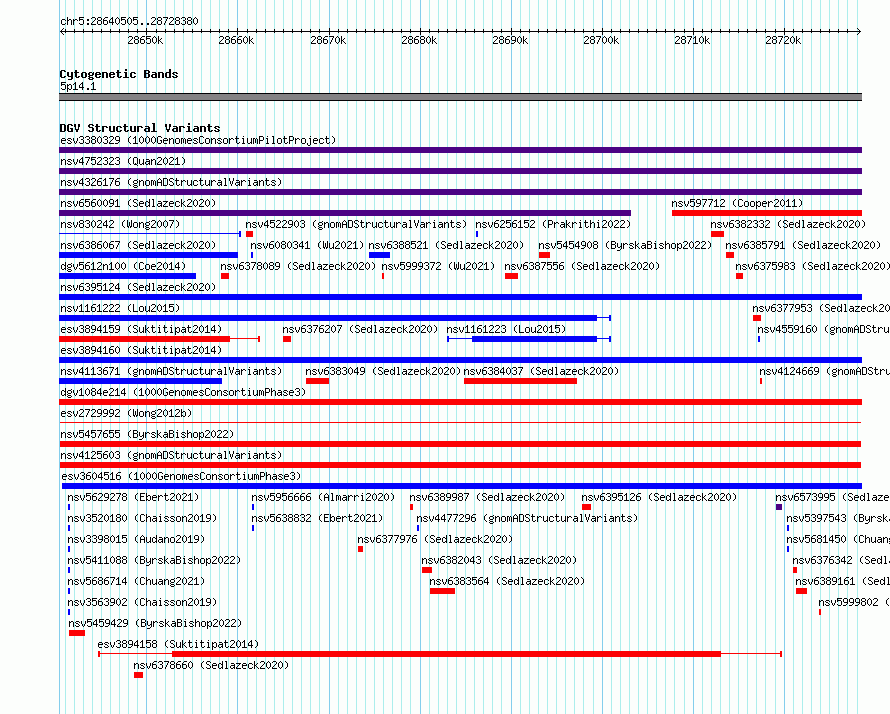Image resolution: width=890 pixels, height=714 pixels.
Task: Open nsv1161223 (Lou2015) variant
Action: pos(506,329)
